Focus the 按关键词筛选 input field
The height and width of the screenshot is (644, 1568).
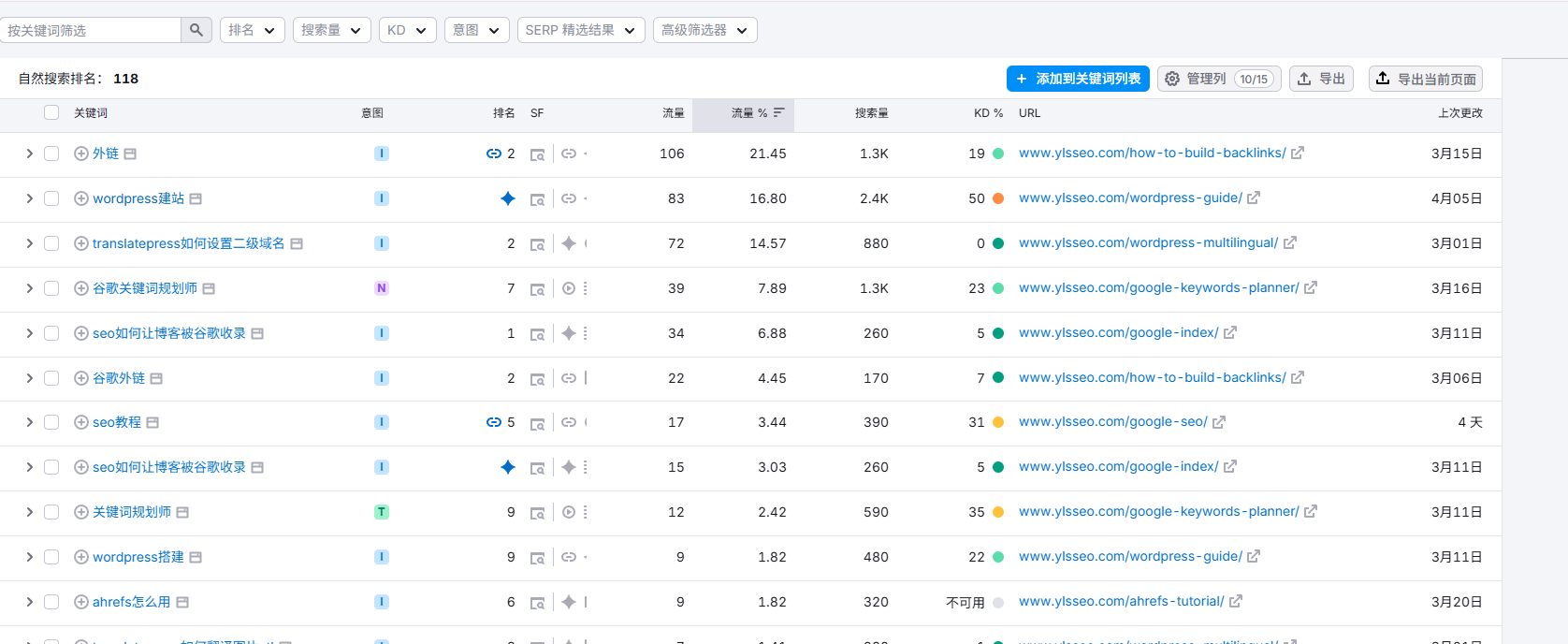click(91, 30)
